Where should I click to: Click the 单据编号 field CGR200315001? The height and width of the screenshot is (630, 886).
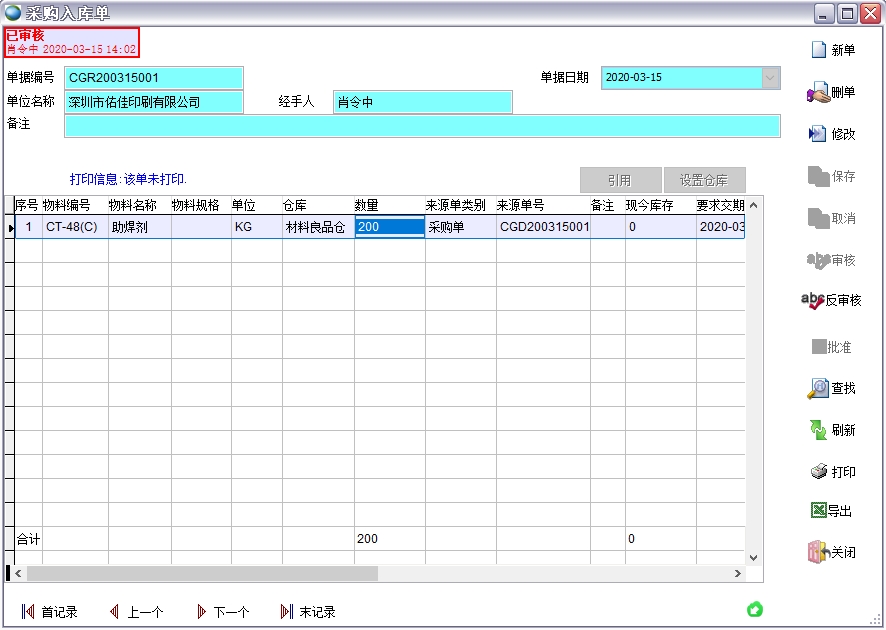pyautogui.click(x=154, y=78)
